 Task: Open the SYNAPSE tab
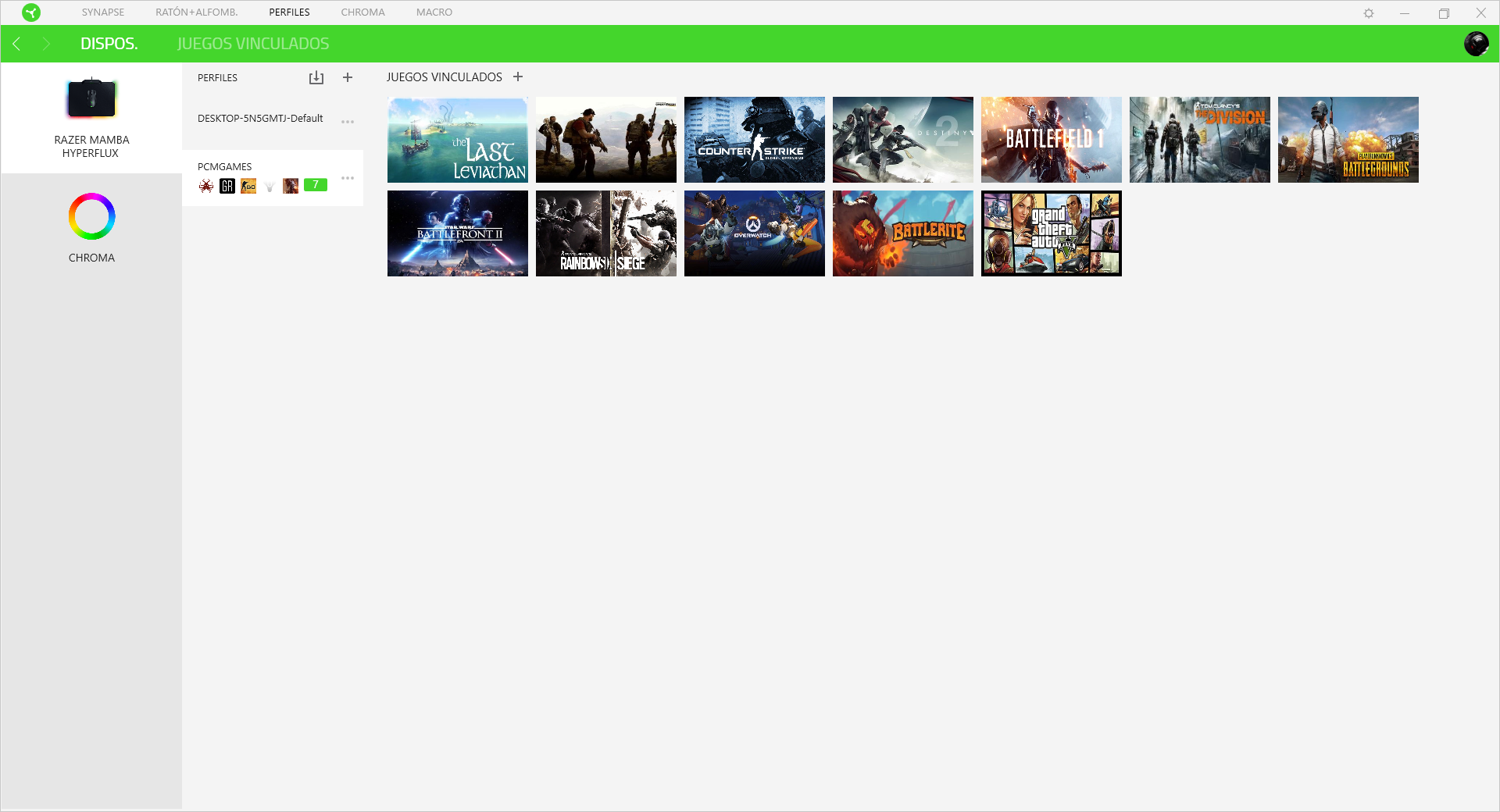(x=103, y=12)
